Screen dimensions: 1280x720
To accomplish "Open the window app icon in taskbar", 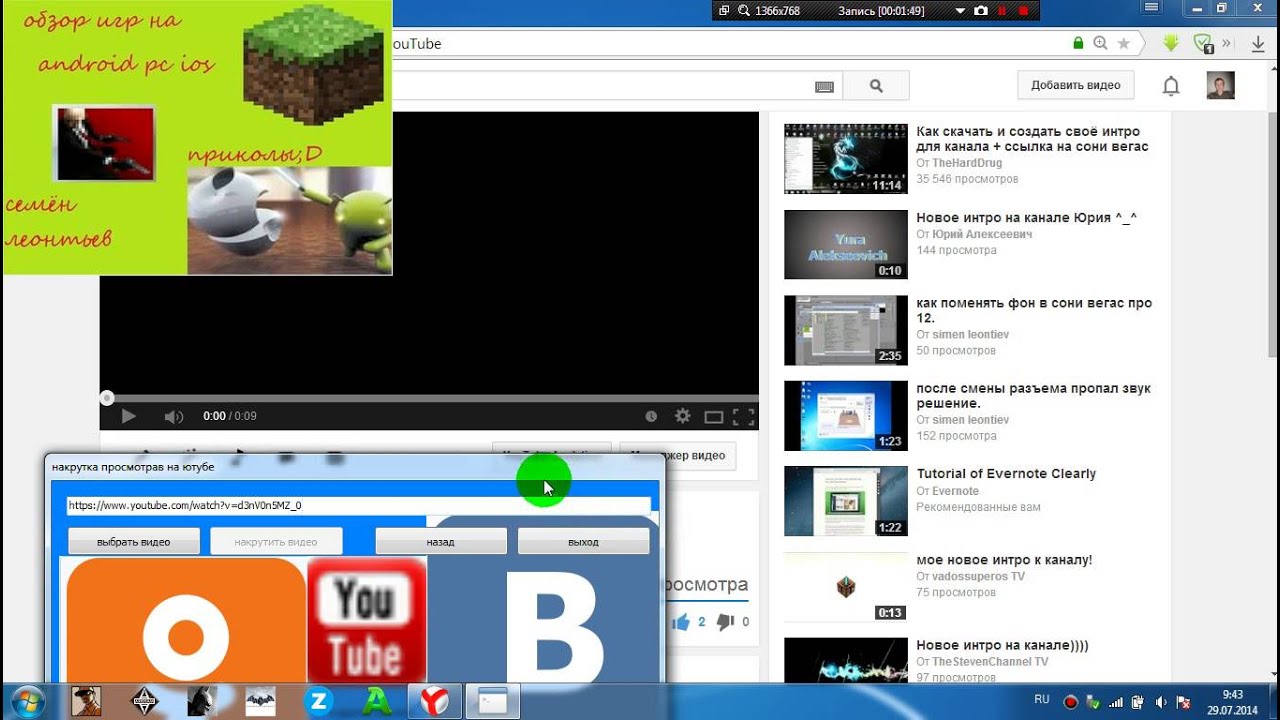I will (491, 701).
